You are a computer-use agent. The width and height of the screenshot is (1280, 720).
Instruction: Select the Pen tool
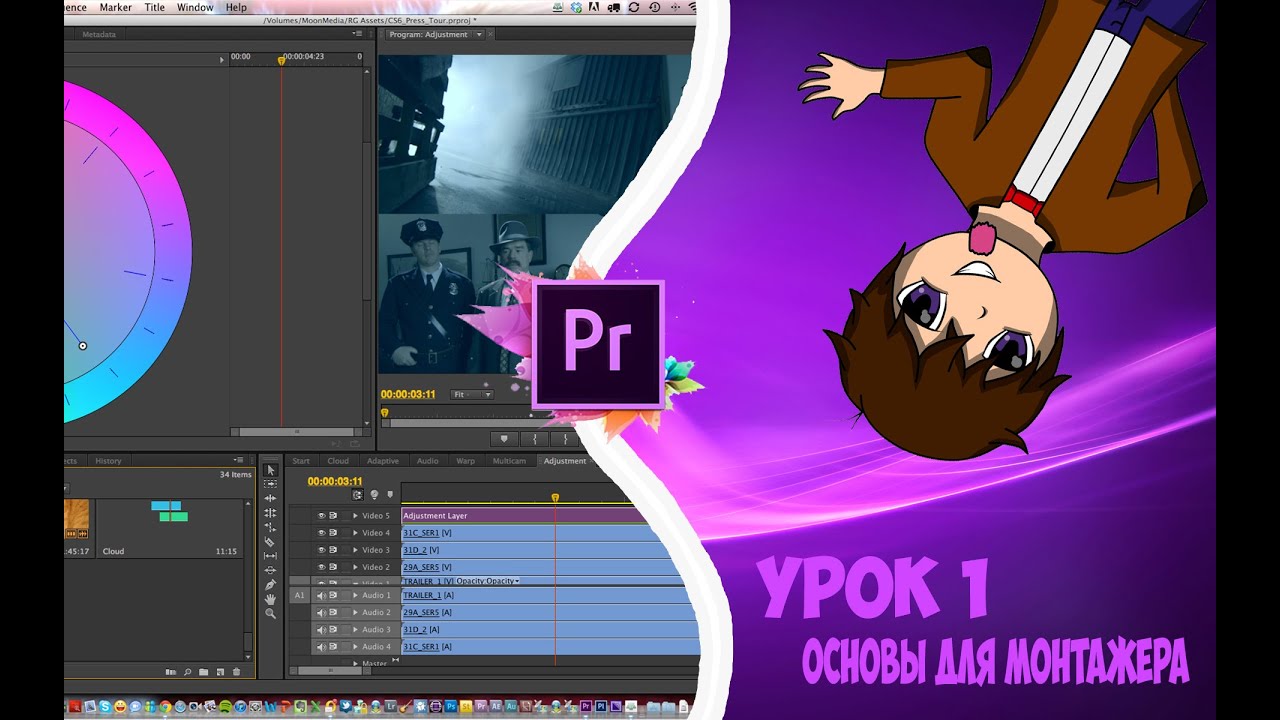click(x=270, y=585)
